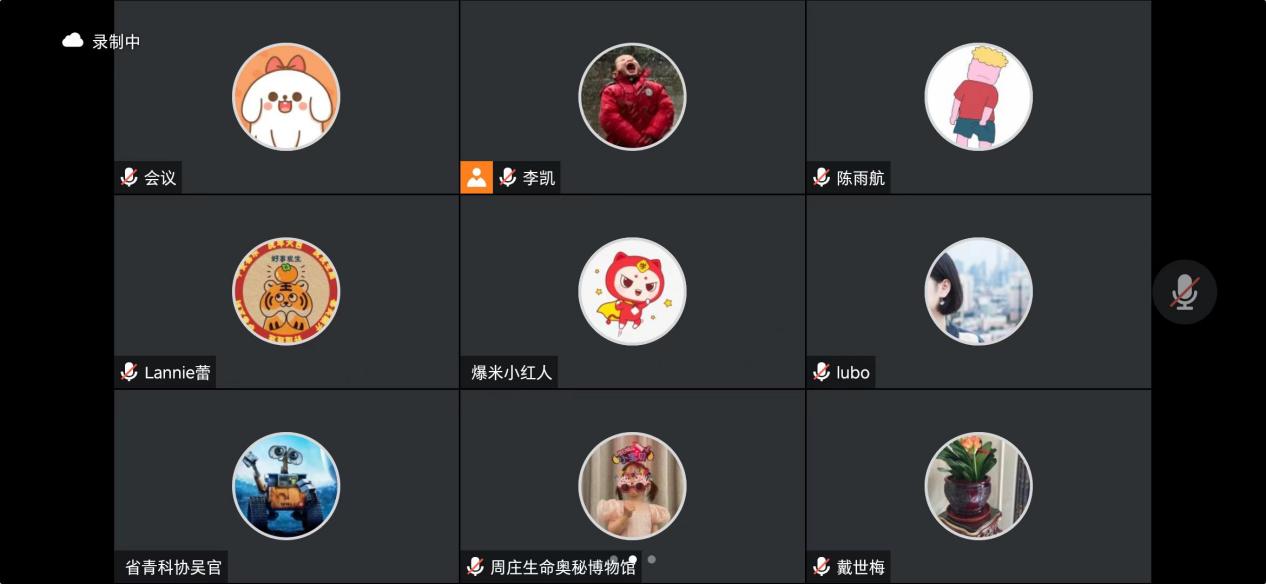Select the red cartoon avatar of 爆米小红人
1266x584 pixels.
point(632,291)
